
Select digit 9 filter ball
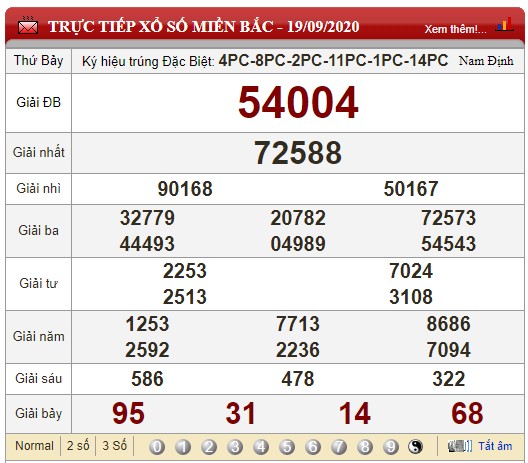[391, 447]
